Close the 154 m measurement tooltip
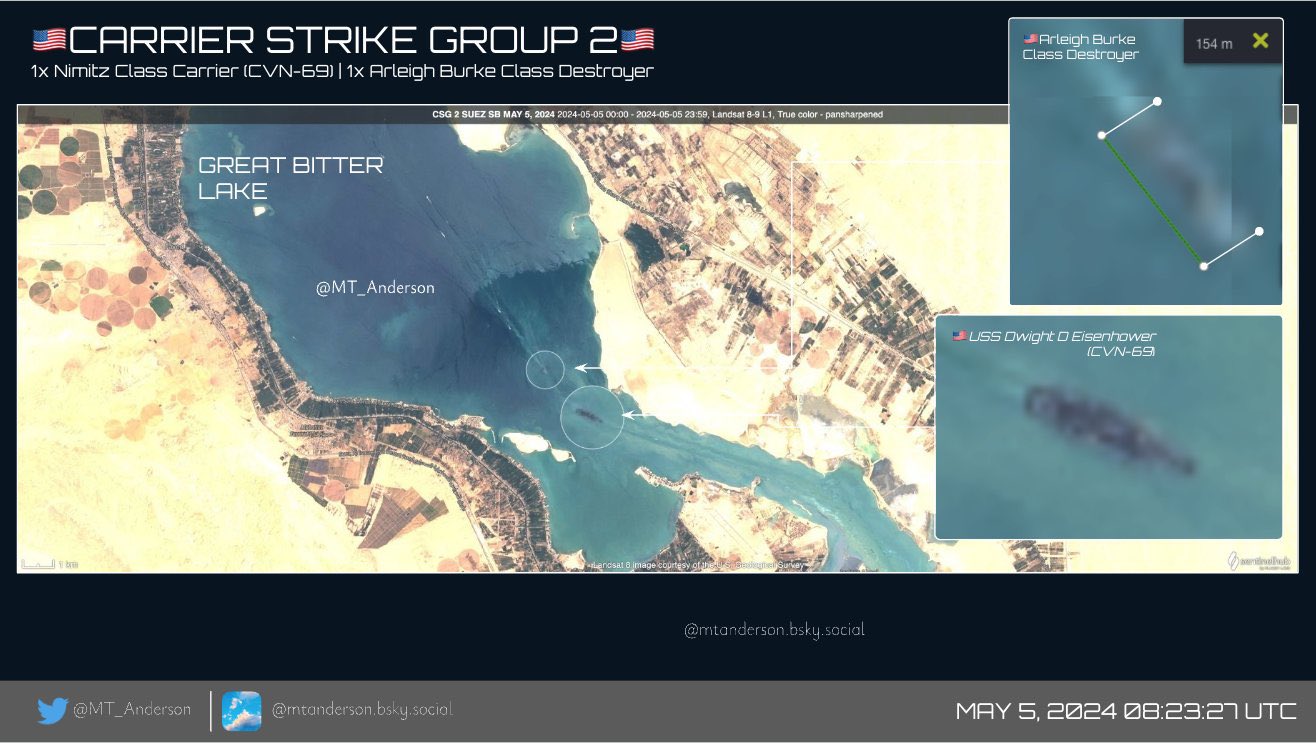 pyautogui.click(x=1260, y=41)
